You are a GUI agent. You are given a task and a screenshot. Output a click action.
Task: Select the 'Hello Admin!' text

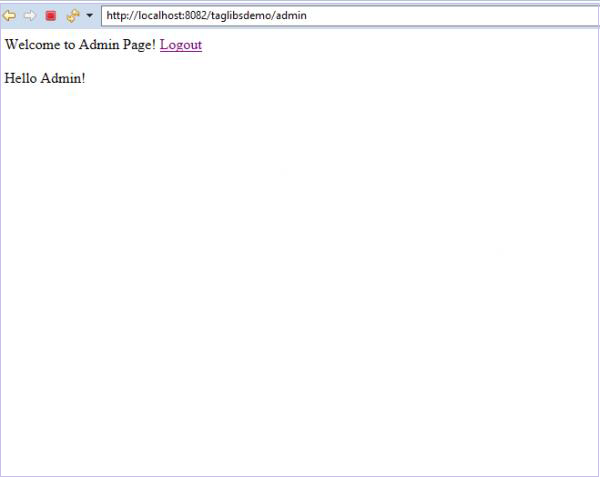tap(45, 78)
